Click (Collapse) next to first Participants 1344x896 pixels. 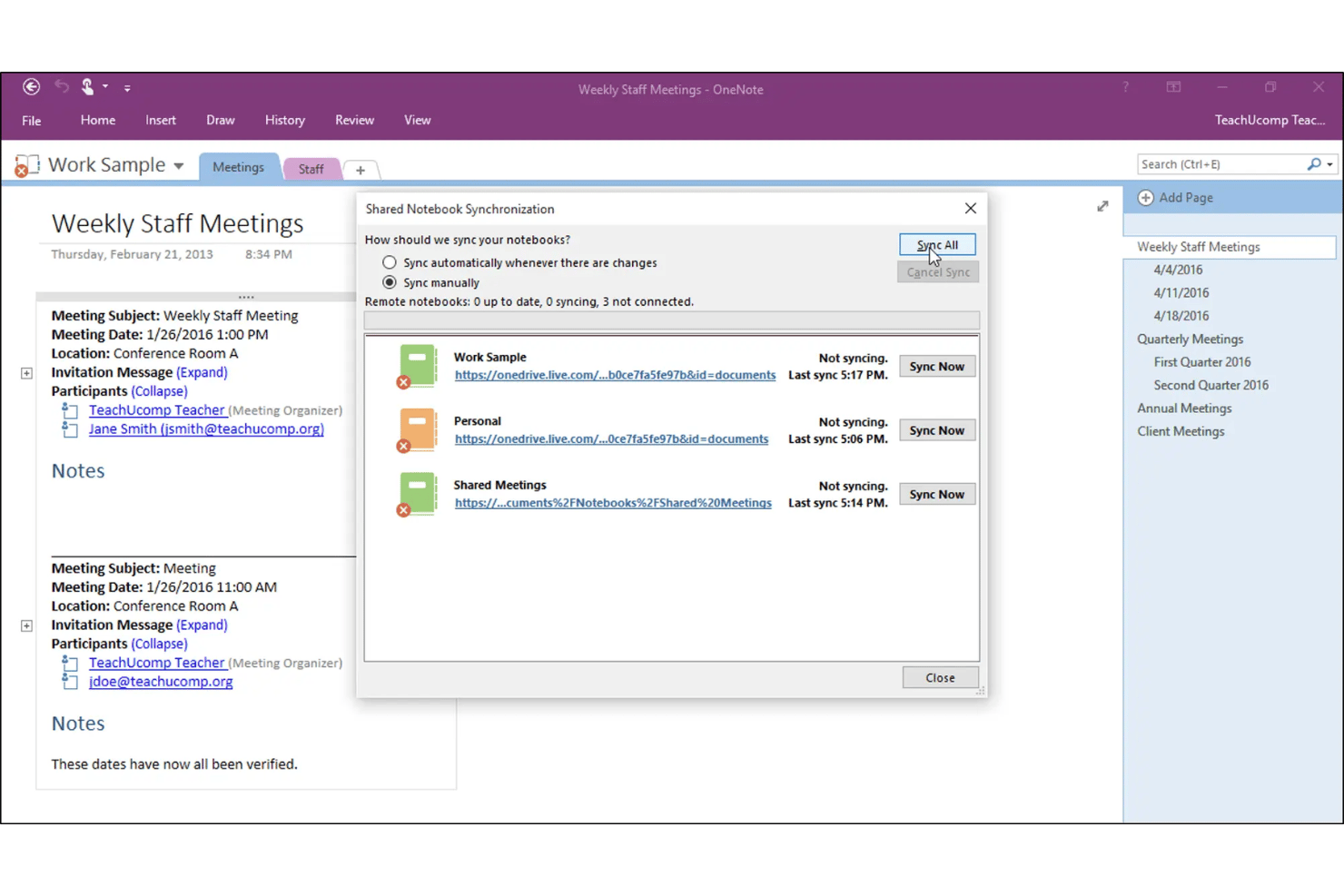coord(159,391)
